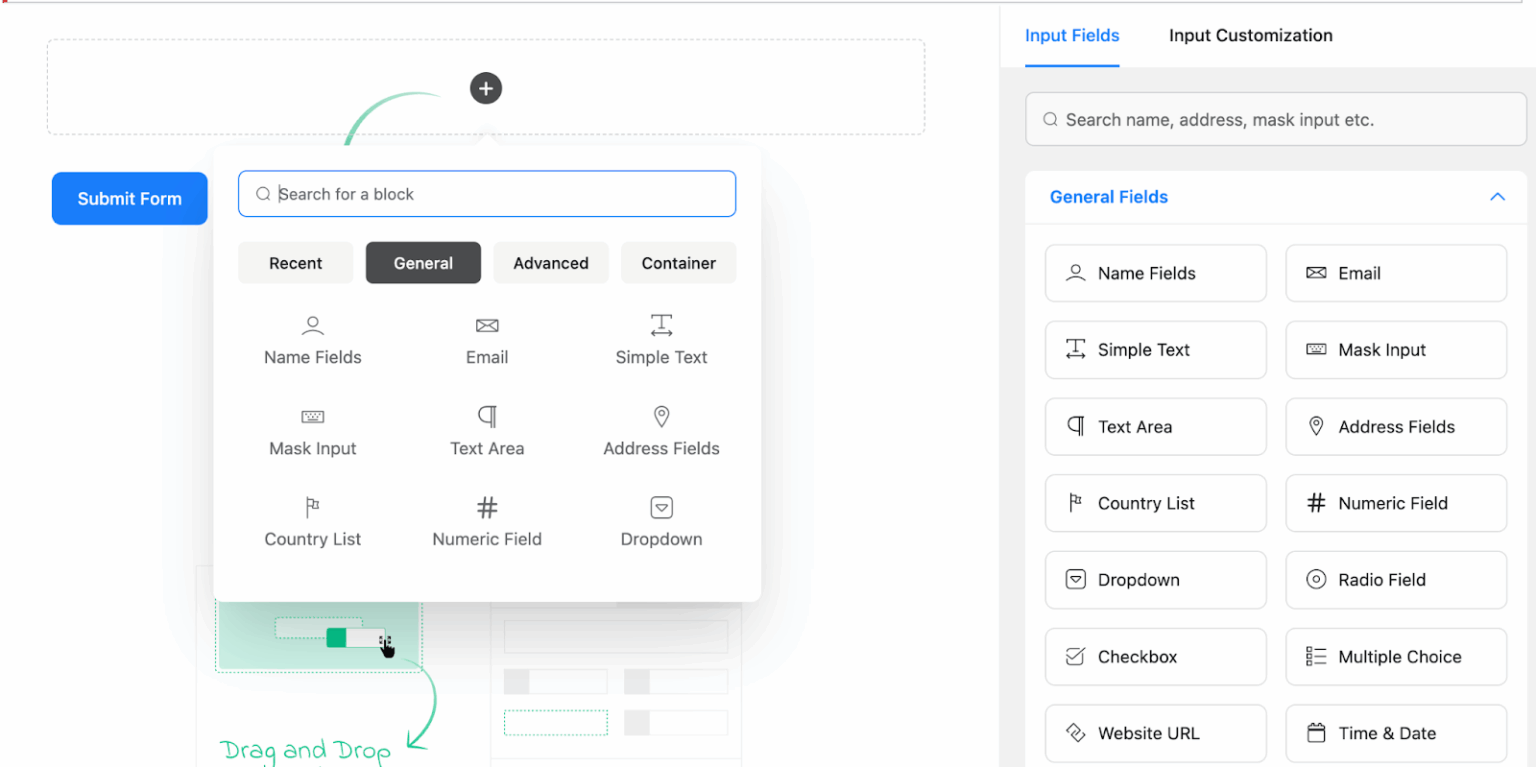
Task: Switch to Container block category
Action: point(678,263)
